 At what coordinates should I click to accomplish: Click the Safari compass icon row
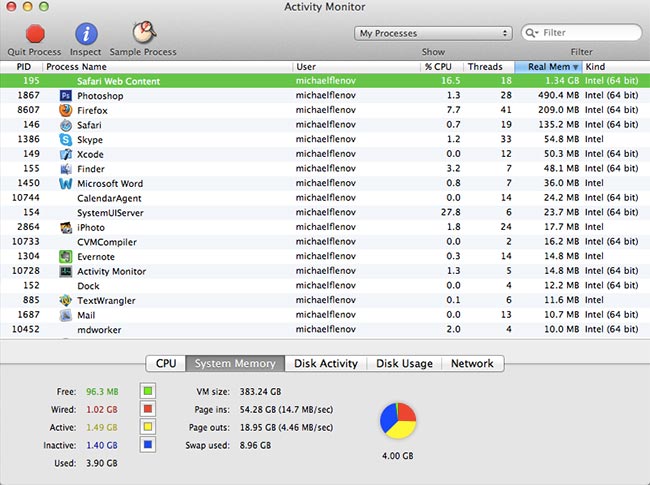[65, 125]
